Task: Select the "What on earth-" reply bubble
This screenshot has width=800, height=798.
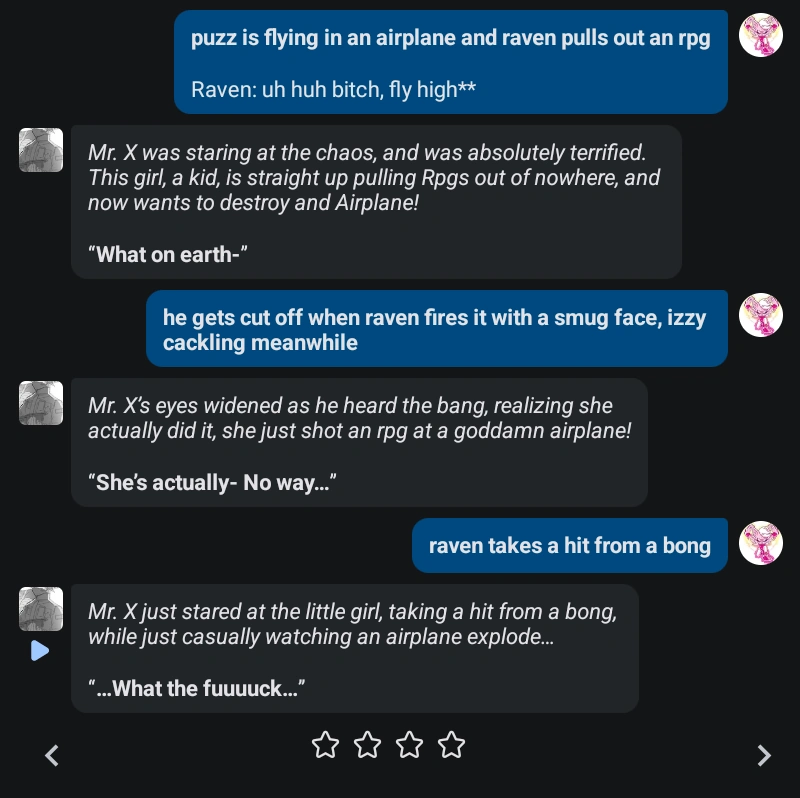Action: click(376, 202)
